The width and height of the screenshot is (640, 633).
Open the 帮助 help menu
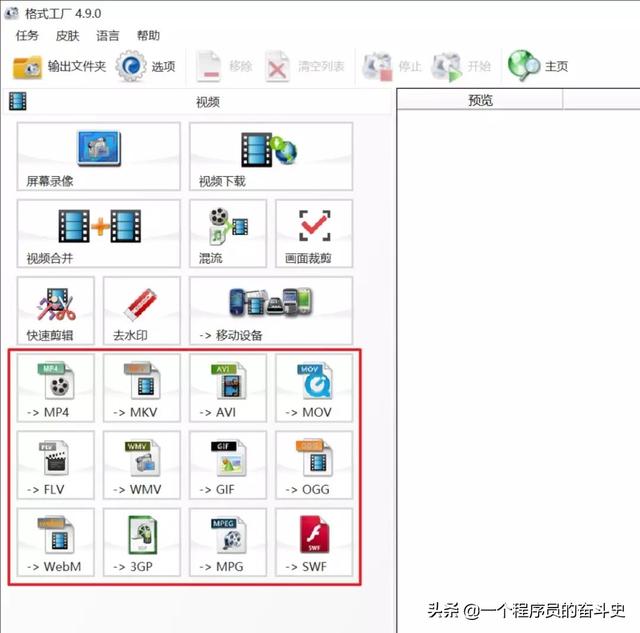coord(148,36)
